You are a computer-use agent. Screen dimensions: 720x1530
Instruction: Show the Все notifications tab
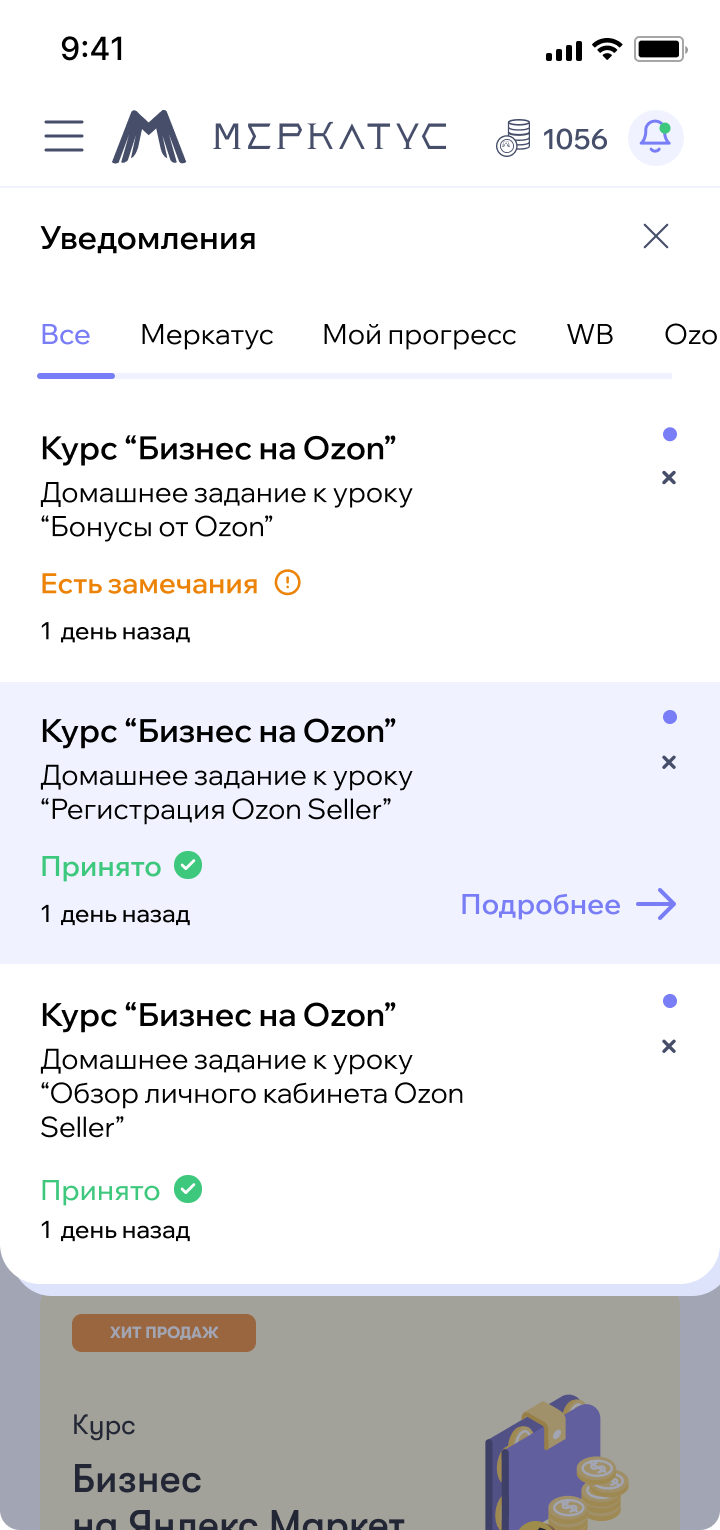click(66, 335)
